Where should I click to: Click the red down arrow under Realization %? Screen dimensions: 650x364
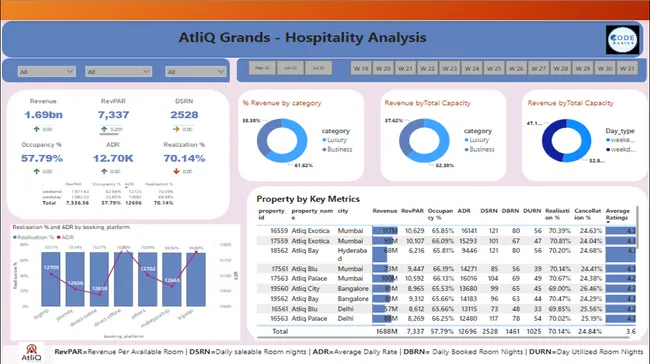click(176, 171)
